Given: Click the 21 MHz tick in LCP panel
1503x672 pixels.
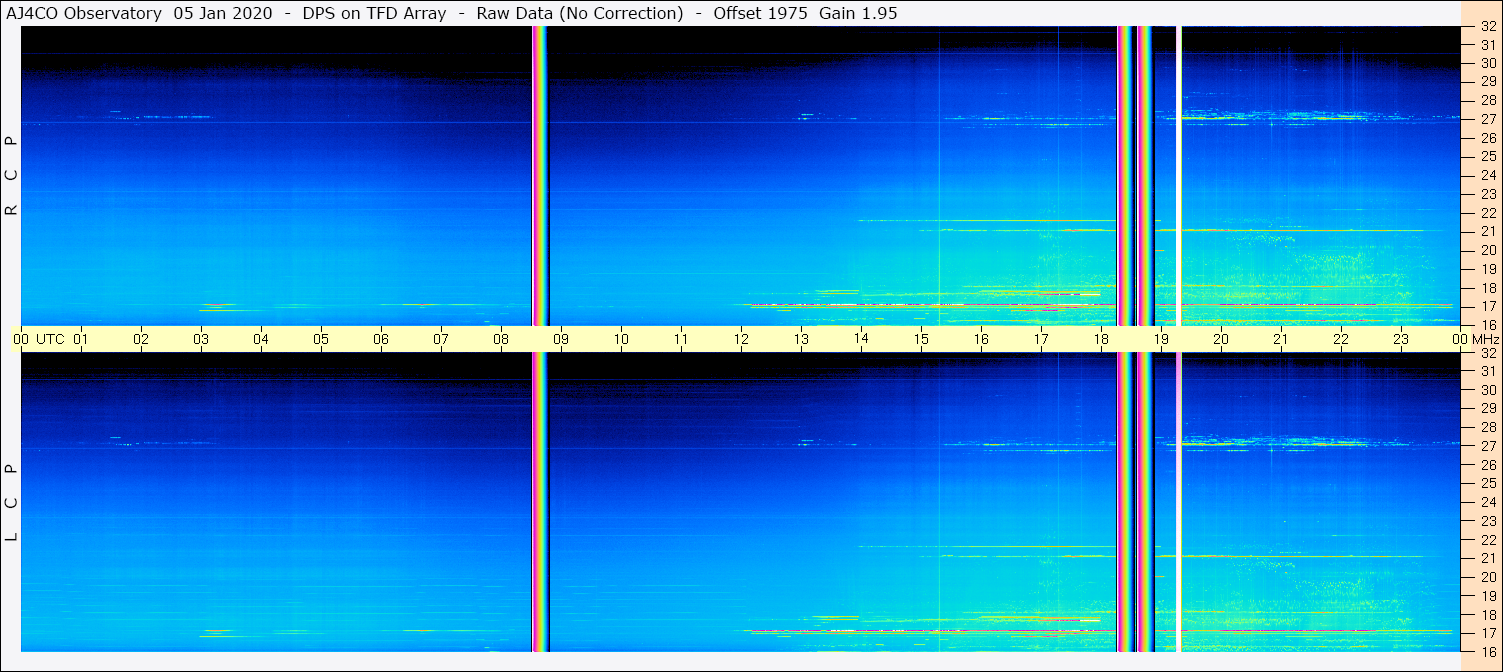Looking at the screenshot, I should pos(1488,558).
